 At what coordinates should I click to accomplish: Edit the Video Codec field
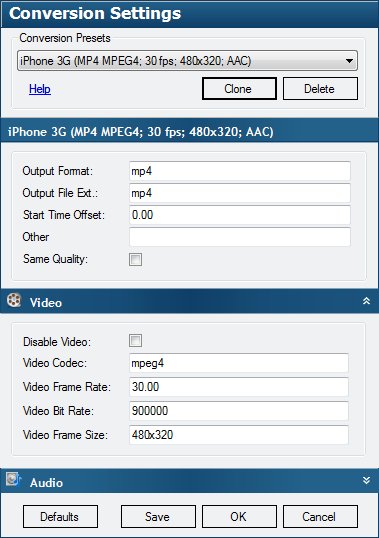(239, 363)
